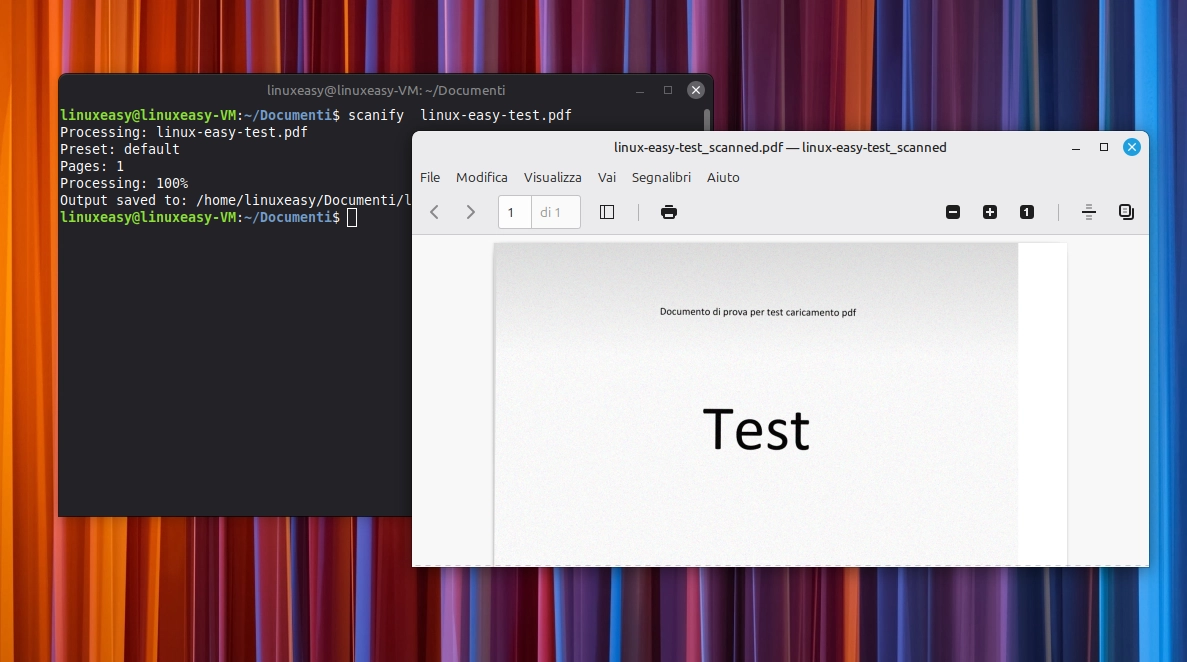This screenshot has width=1187, height=662.
Task: Click the large Test text in PDF
Action: [756, 430]
